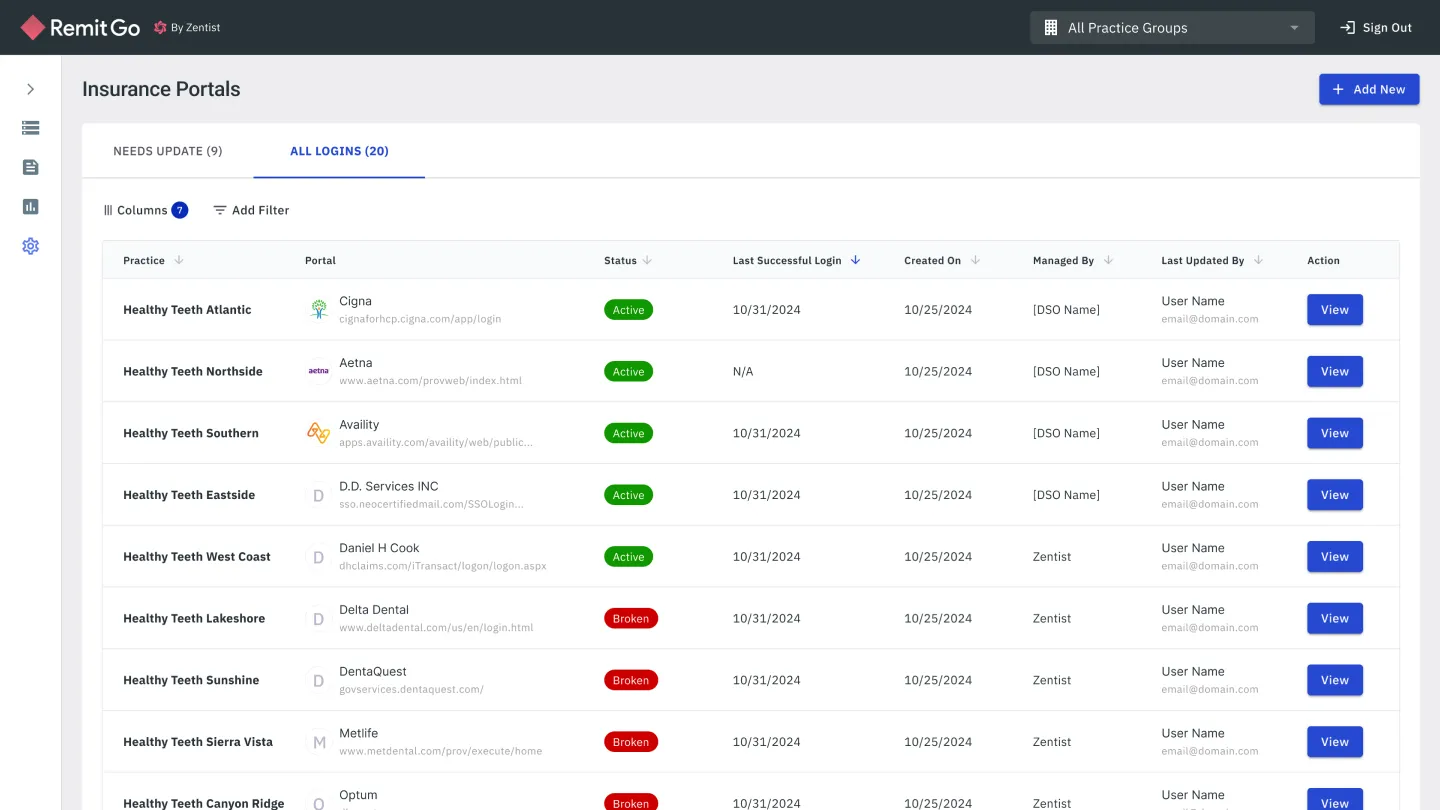View the Healthy Teeth Lakeshore login
The height and width of the screenshot is (810, 1440).
(1334, 618)
